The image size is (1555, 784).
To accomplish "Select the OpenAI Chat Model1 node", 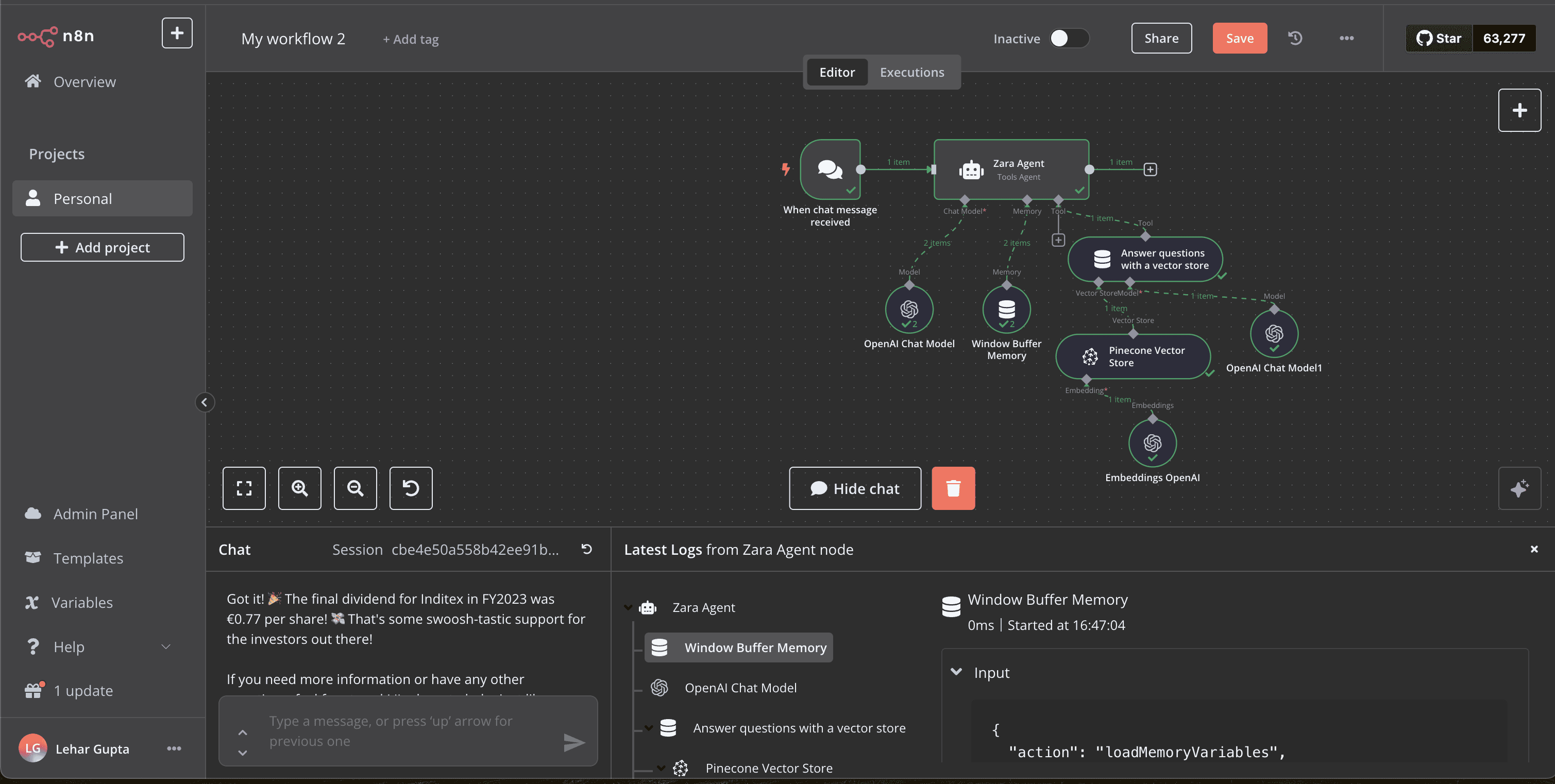I will coord(1274,334).
